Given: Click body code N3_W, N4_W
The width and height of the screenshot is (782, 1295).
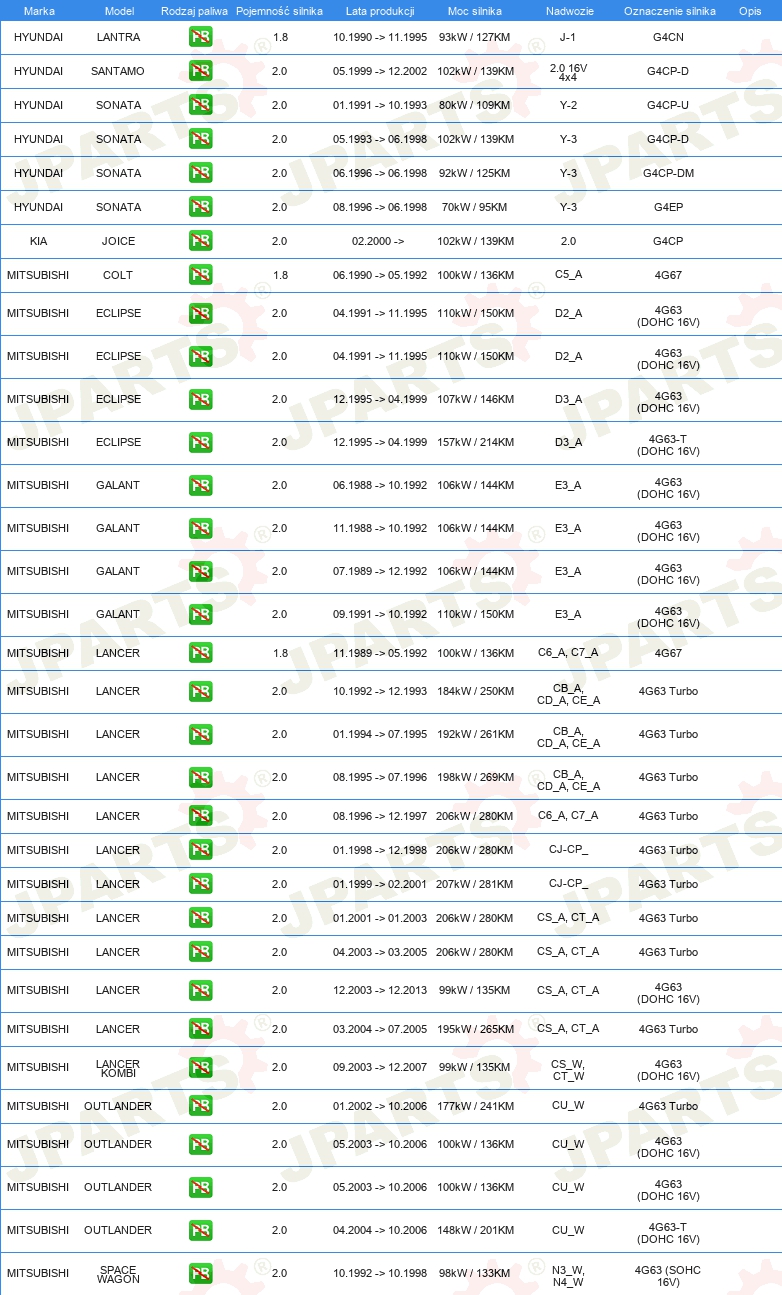Looking at the screenshot, I should pyautogui.click(x=568, y=1274).
